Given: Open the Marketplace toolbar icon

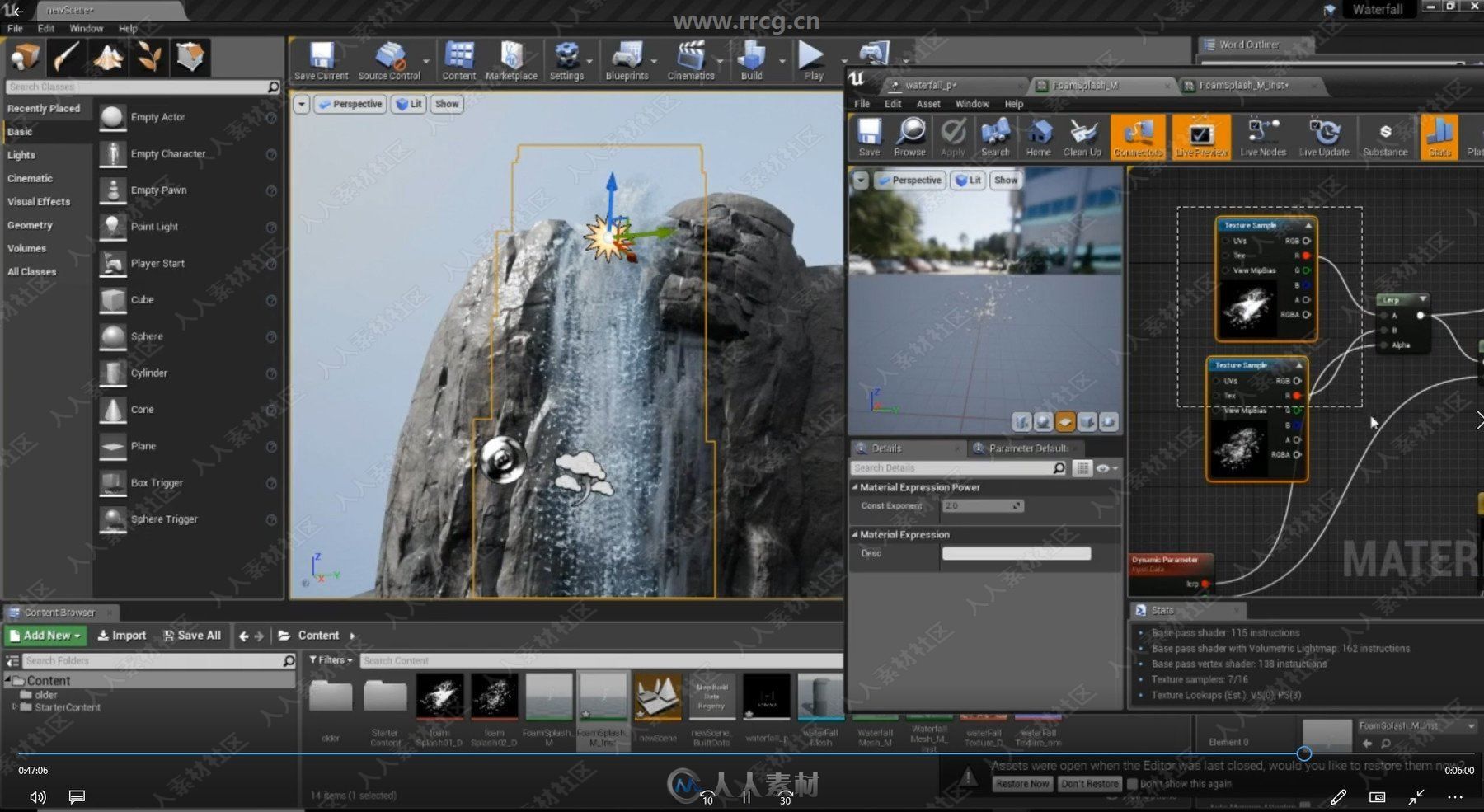Looking at the screenshot, I should coord(511,60).
